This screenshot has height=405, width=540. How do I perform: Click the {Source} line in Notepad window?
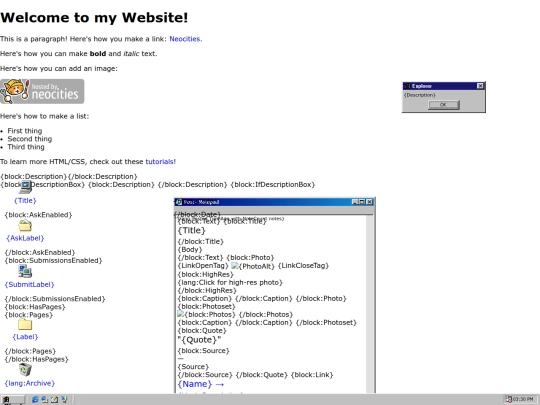pos(193,367)
